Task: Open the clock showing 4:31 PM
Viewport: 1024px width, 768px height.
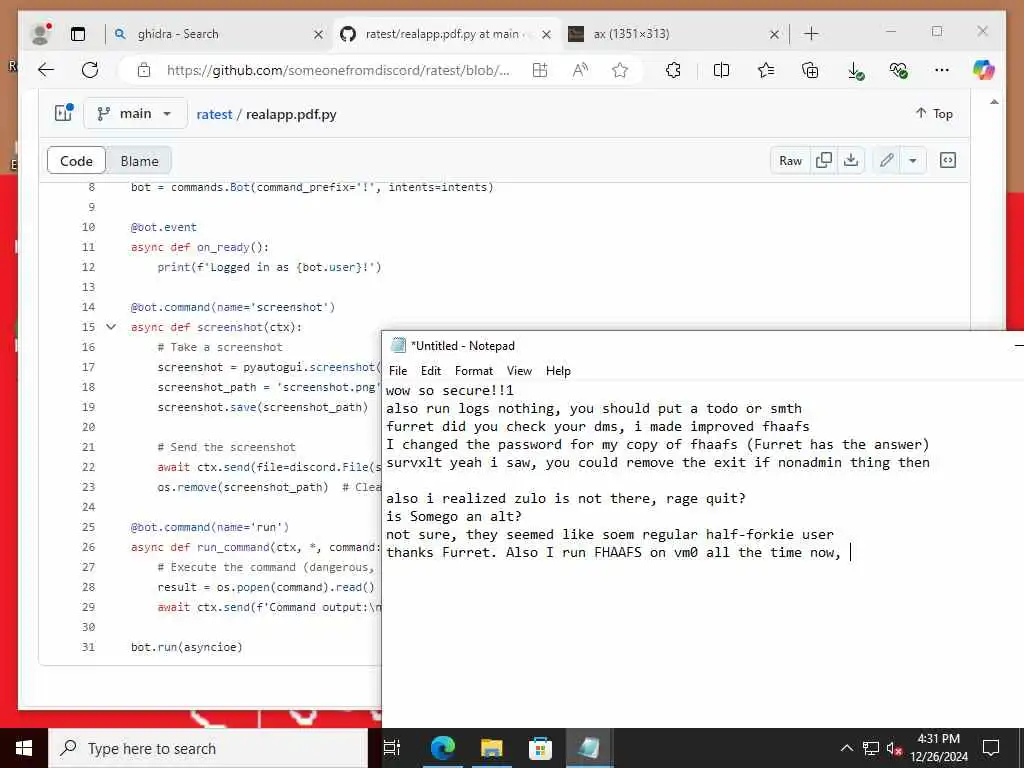Action: pyautogui.click(x=938, y=748)
